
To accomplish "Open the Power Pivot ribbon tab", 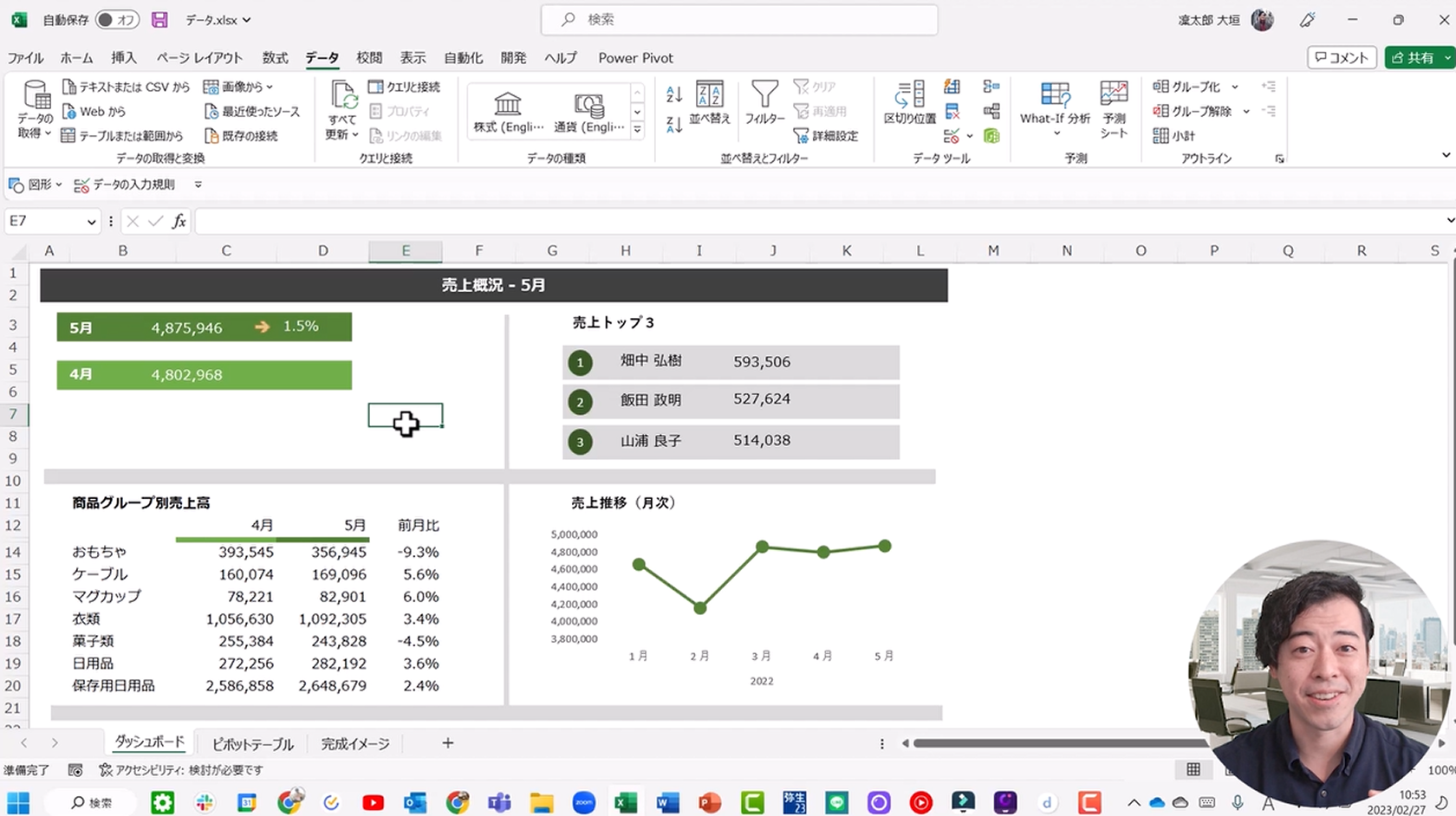I will tap(635, 58).
